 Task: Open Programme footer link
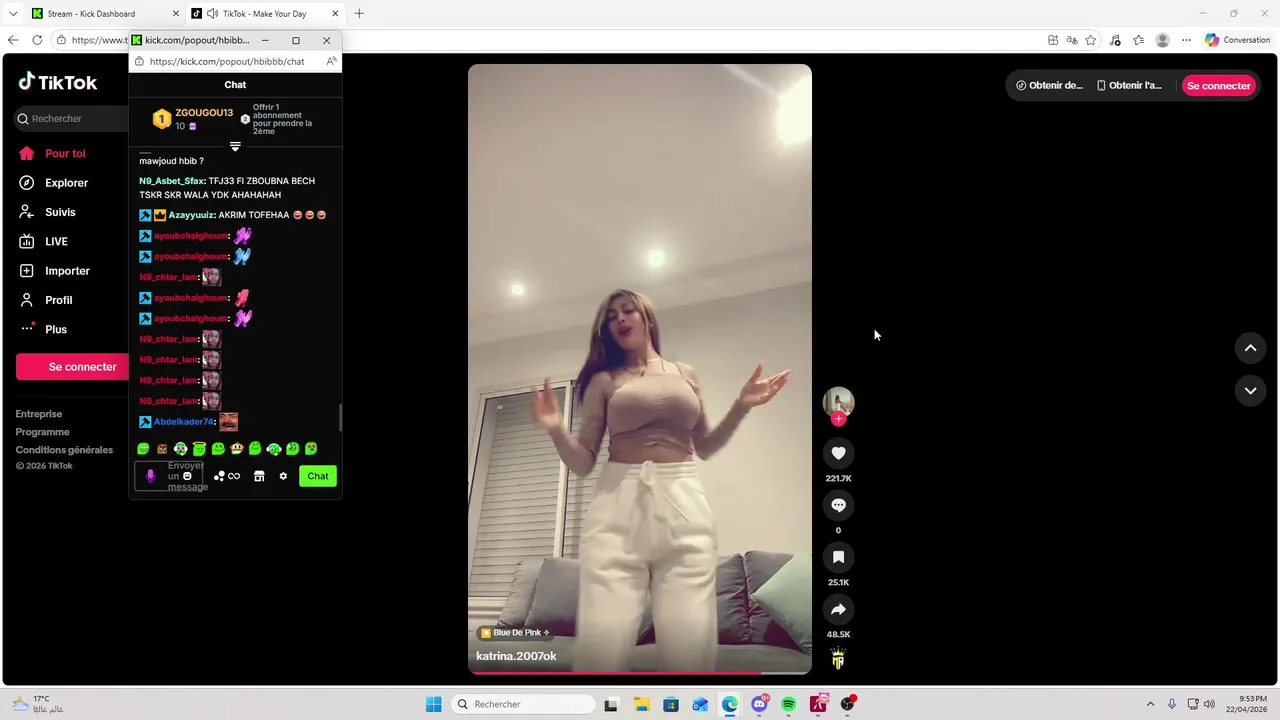click(x=43, y=432)
